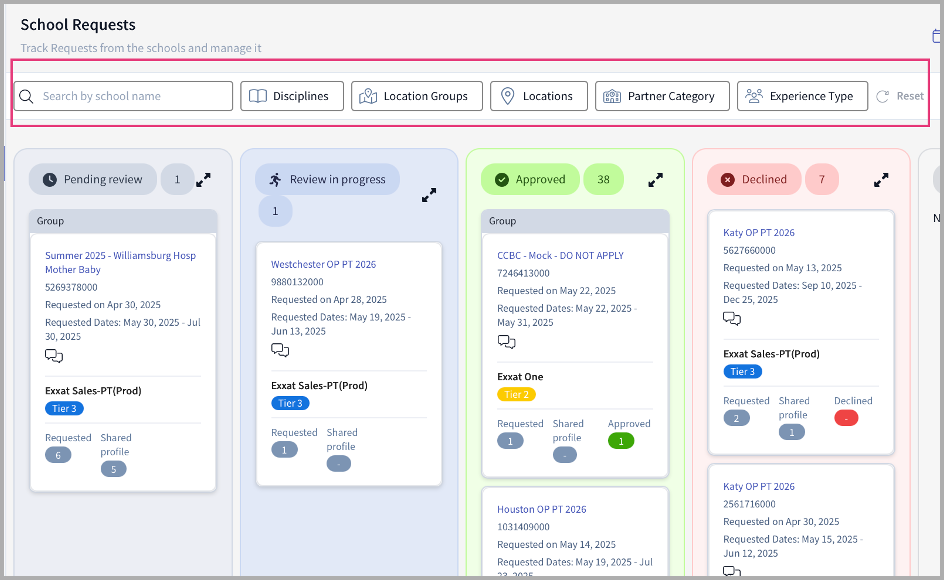Image resolution: width=944 pixels, height=580 pixels.
Task: Click the ID text 9880132000
Action: tap(297, 282)
